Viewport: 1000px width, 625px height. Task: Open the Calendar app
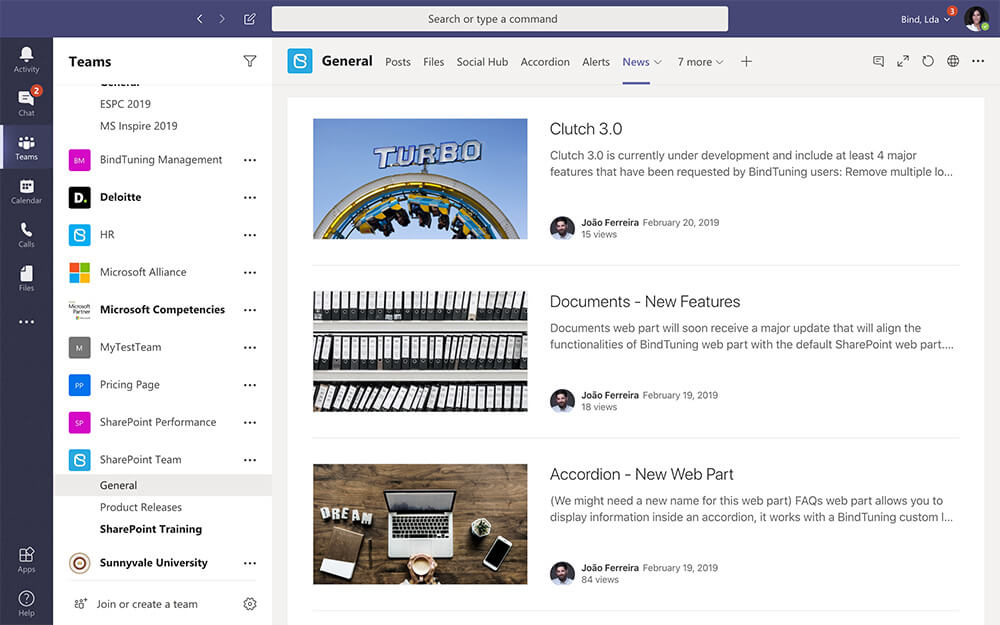click(26, 191)
